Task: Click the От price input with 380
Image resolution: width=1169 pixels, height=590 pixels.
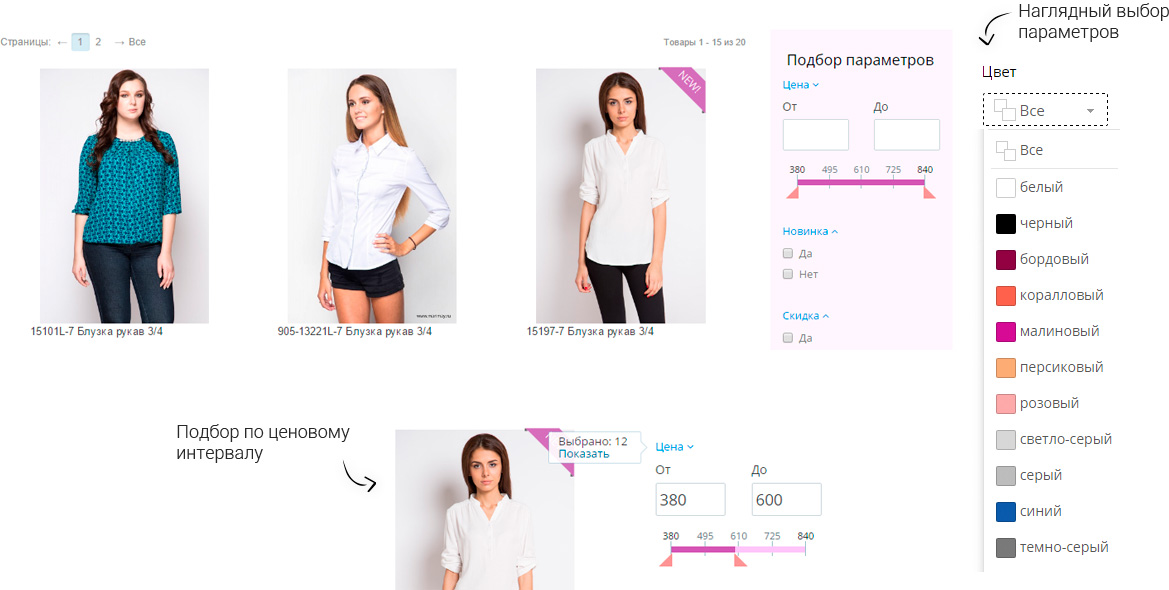Action: coord(690,500)
